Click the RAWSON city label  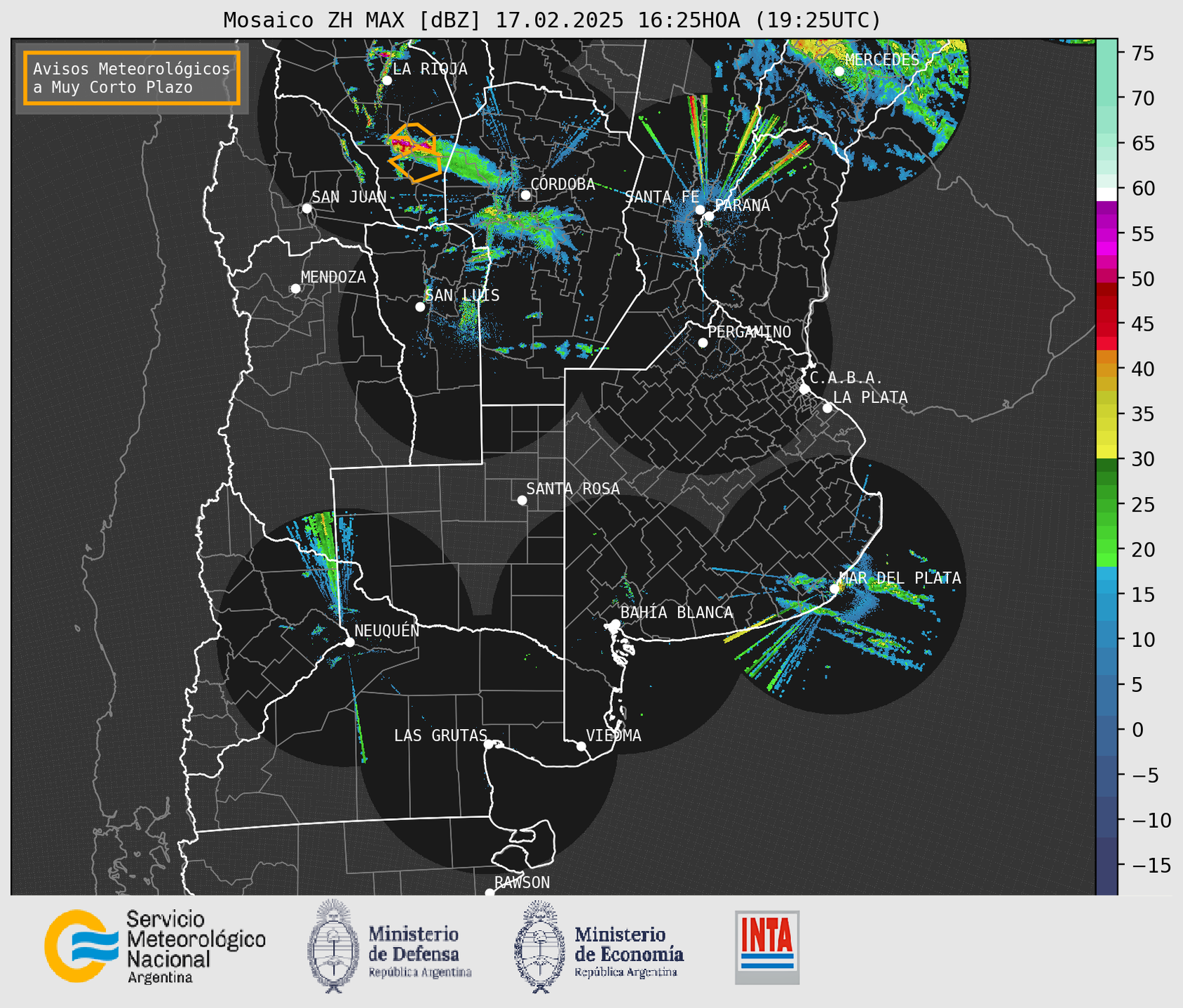tap(522, 883)
